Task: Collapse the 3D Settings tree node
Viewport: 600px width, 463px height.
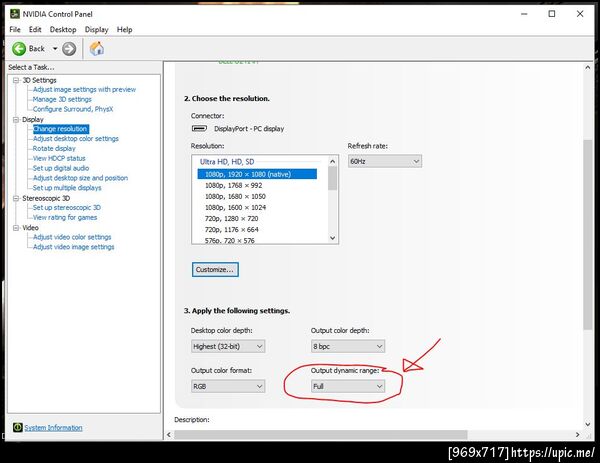Action: pyautogui.click(x=16, y=80)
